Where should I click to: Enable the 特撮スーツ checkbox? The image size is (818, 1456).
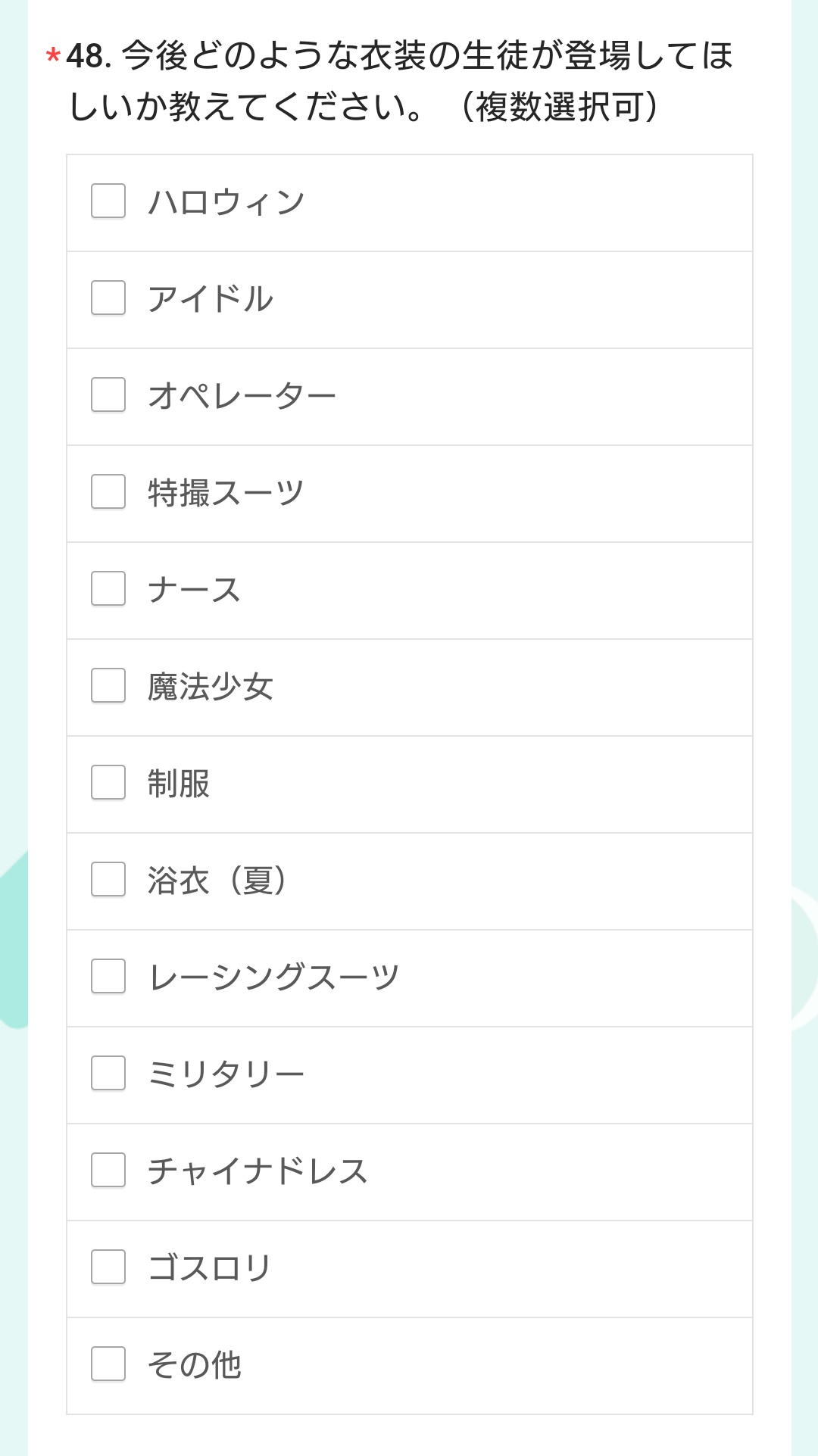coord(108,491)
